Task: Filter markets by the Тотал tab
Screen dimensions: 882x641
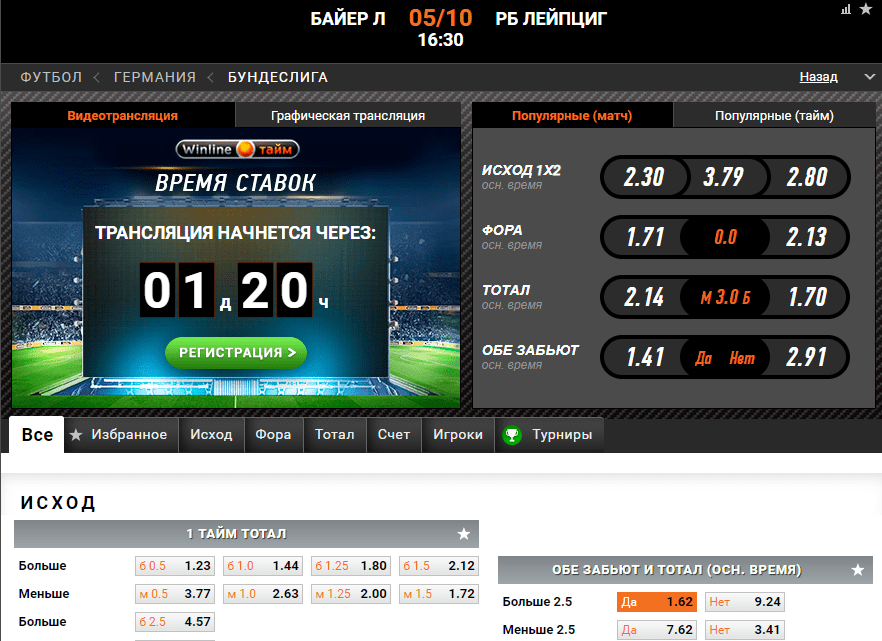Action: pos(335,435)
